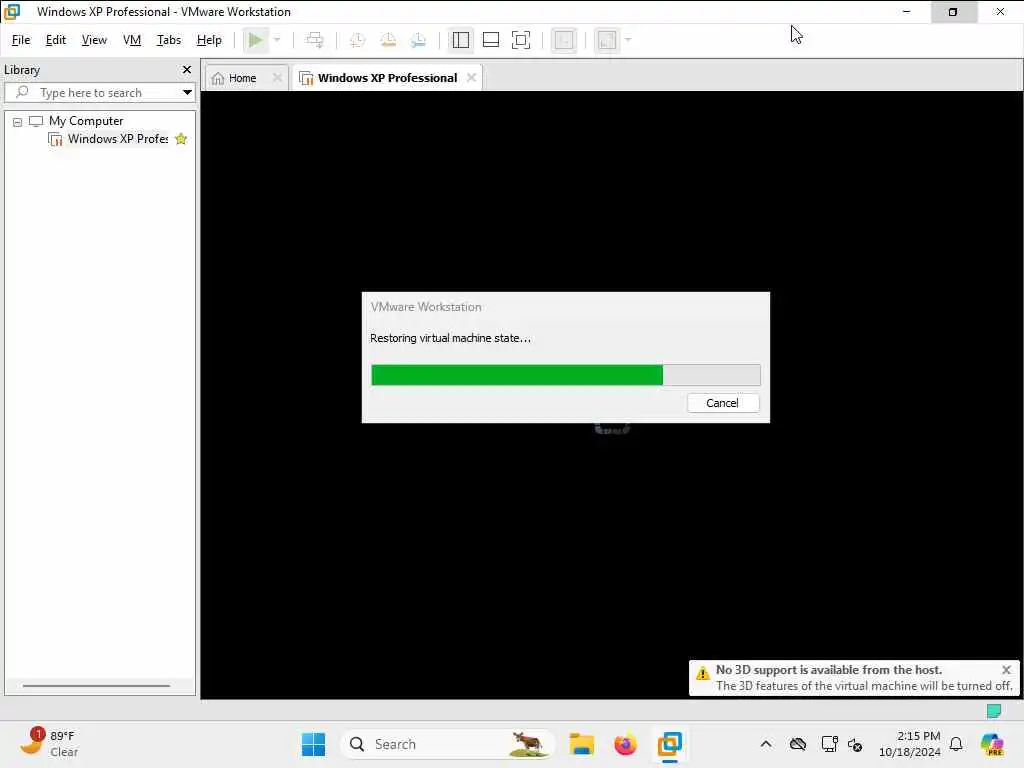Close the Home tab
The image size is (1024, 768).
click(x=277, y=78)
